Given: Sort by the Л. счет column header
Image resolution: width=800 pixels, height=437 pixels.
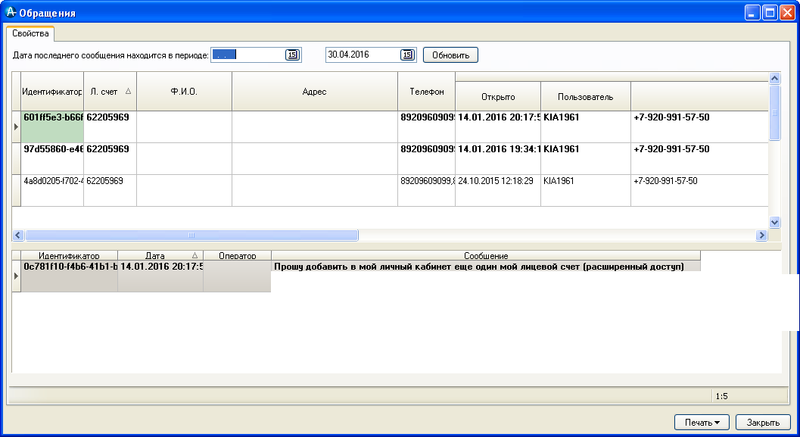Looking at the screenshot, I should click(109, 91).
